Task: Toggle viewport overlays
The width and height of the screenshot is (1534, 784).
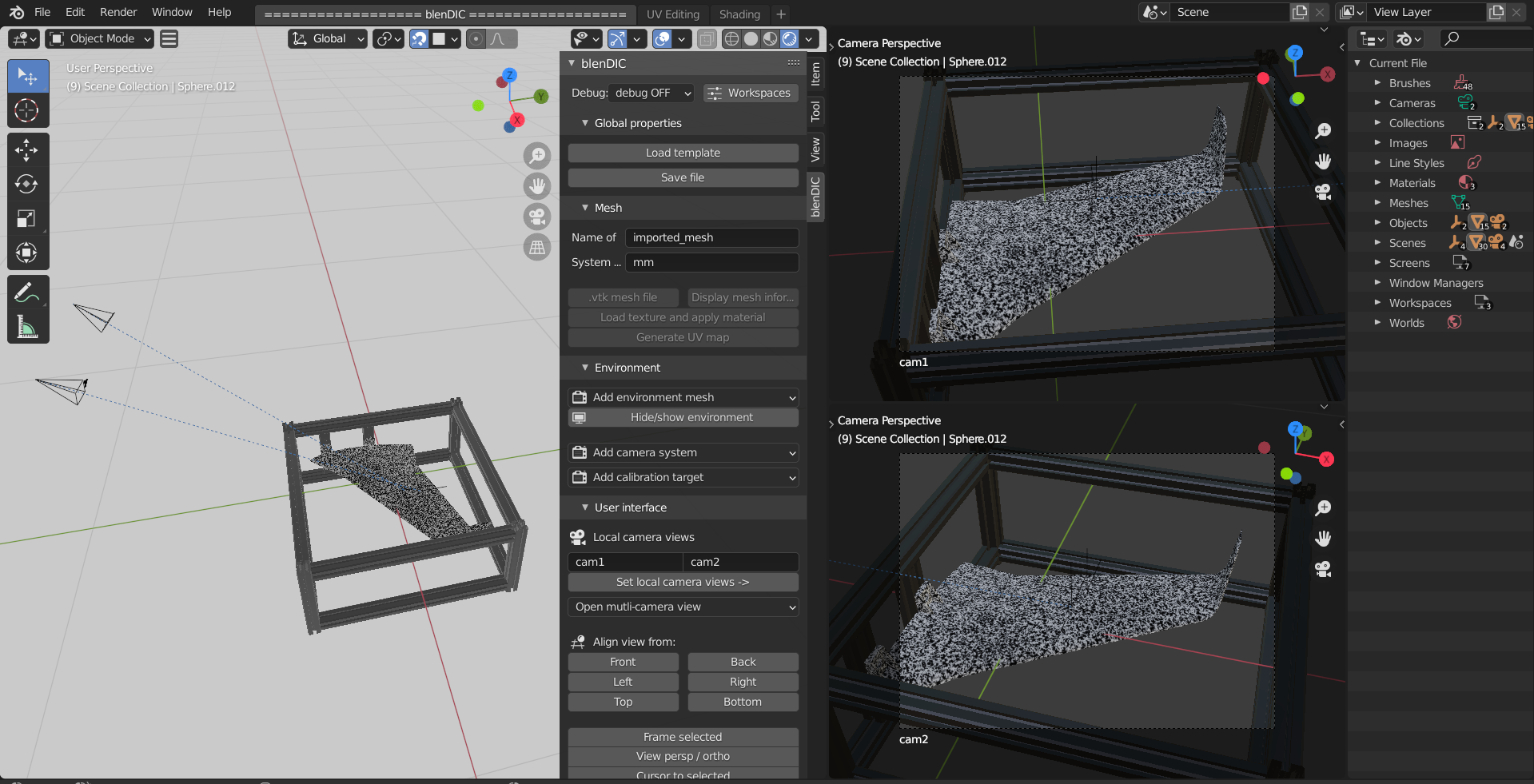Action: click(662, 38)
